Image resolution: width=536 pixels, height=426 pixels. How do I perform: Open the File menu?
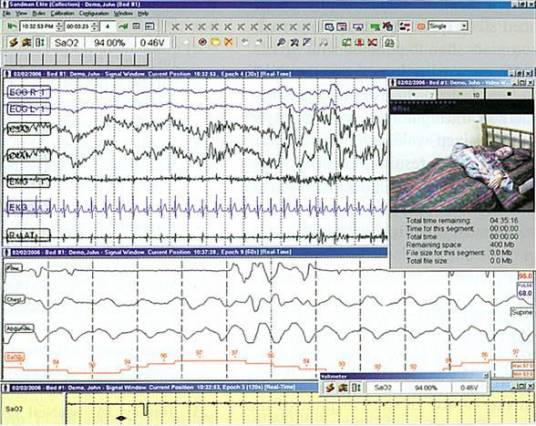[x=7, y=14]
